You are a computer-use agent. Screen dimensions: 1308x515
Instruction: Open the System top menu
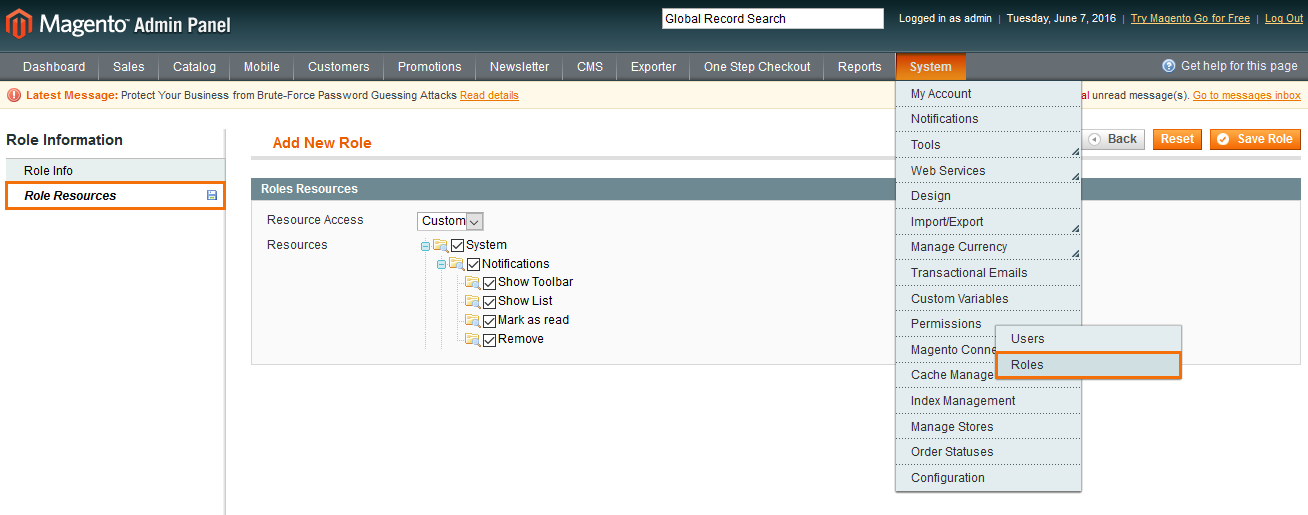[931, 67]
